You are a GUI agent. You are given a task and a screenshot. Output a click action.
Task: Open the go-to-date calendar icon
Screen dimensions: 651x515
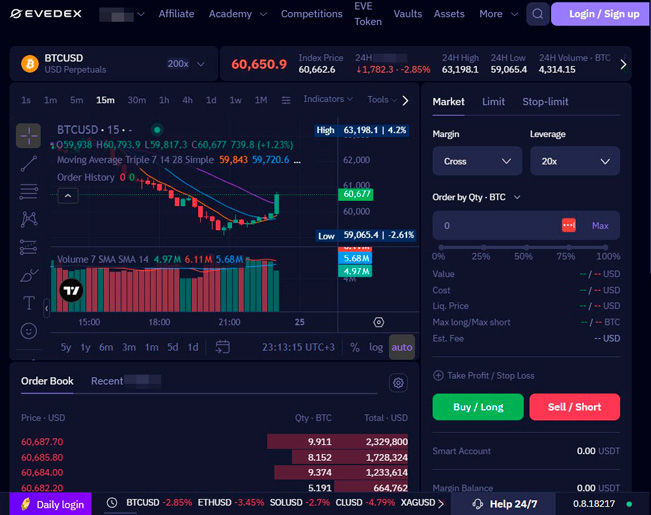[x=223, y=347]
